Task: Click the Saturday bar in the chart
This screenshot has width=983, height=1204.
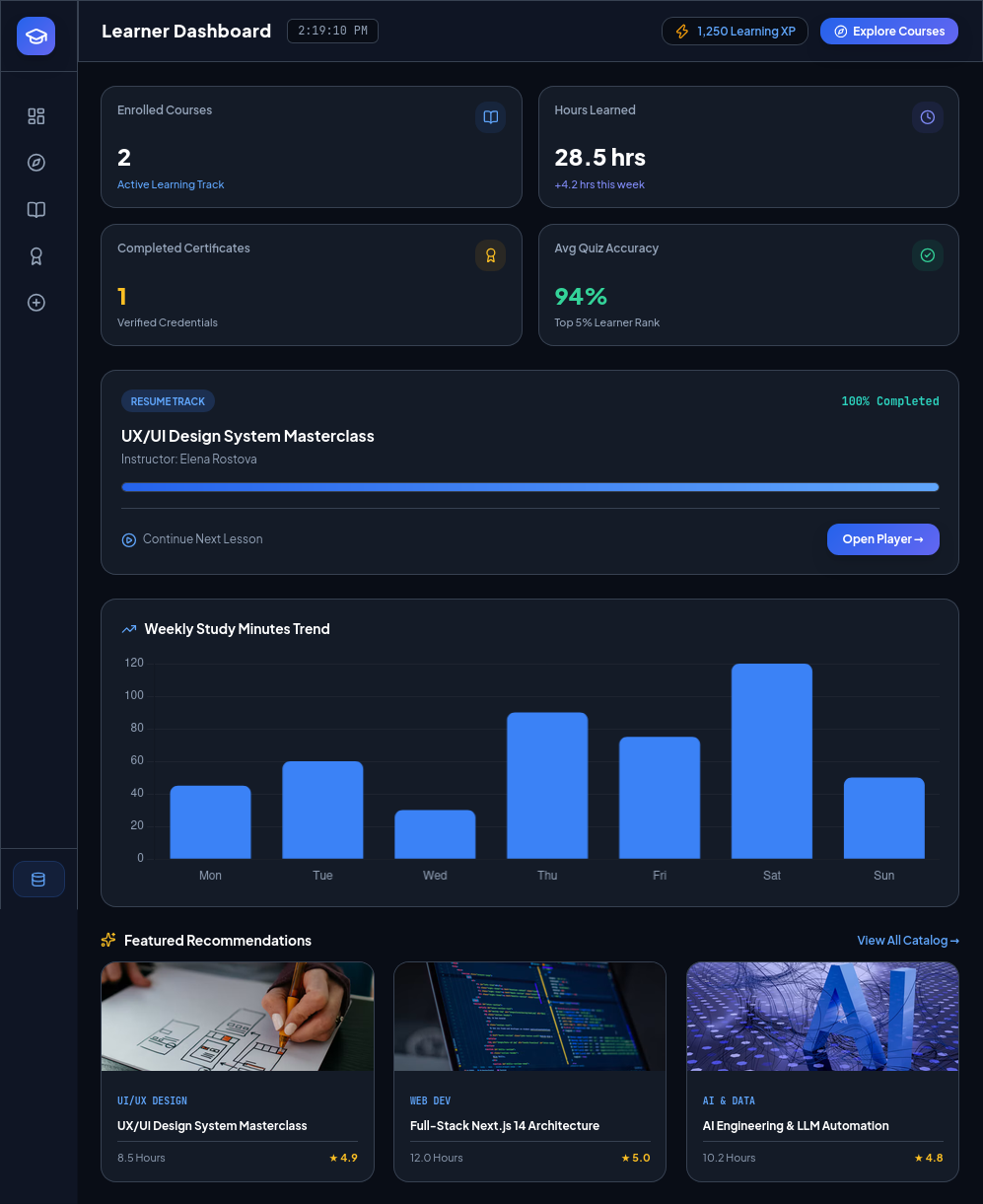Action: click(772, 761)
